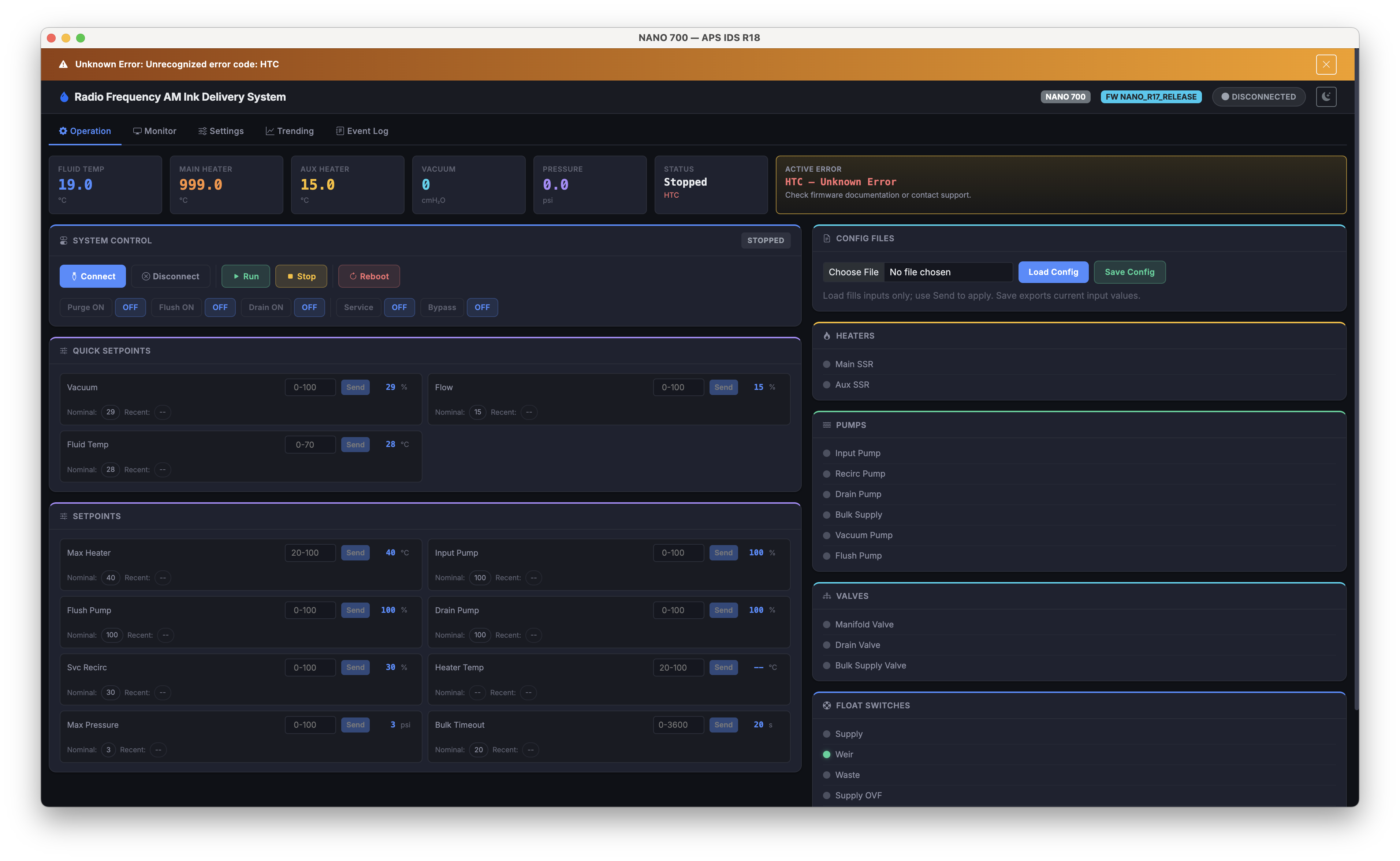Click the flame icon on the Heaters panel
Image resolution: width=1400 pixels, height=861 pixels.
(x=827, y=335)
